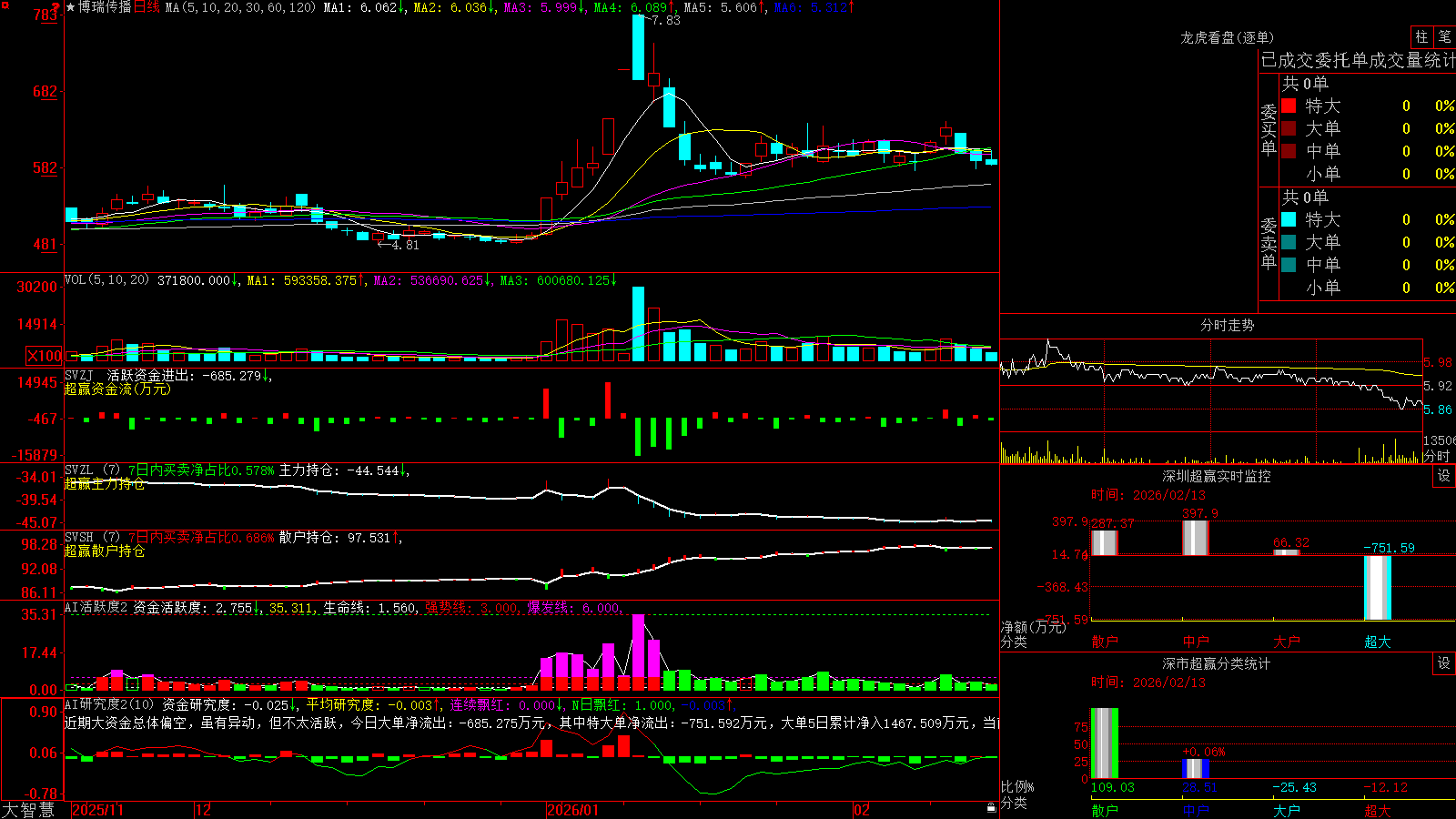This screenshot has height=819, width=1456.
Task: Click the green 散户 ratio bar 109.03
Action: click(1105, 743)
